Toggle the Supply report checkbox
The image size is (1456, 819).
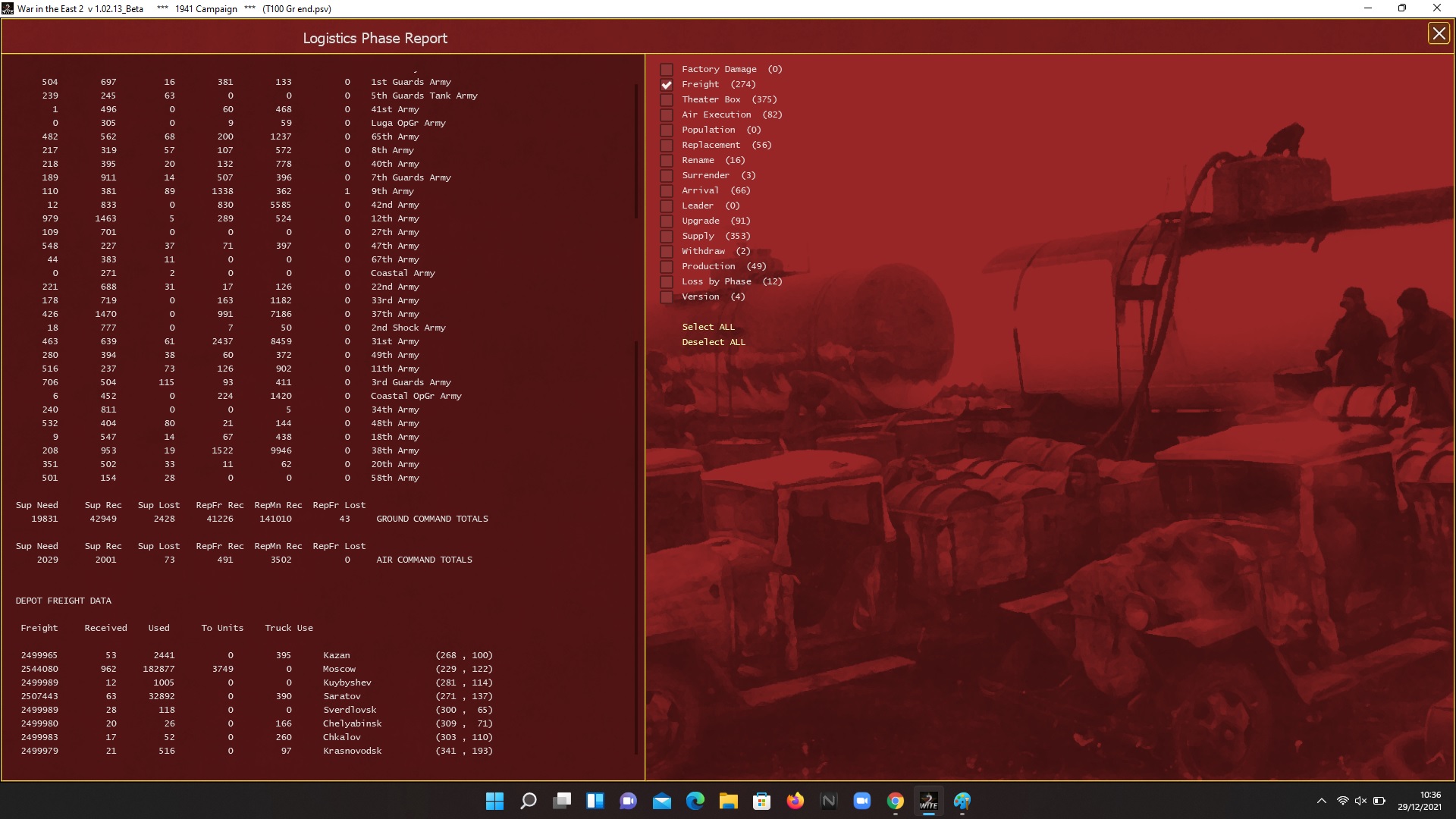667,237
